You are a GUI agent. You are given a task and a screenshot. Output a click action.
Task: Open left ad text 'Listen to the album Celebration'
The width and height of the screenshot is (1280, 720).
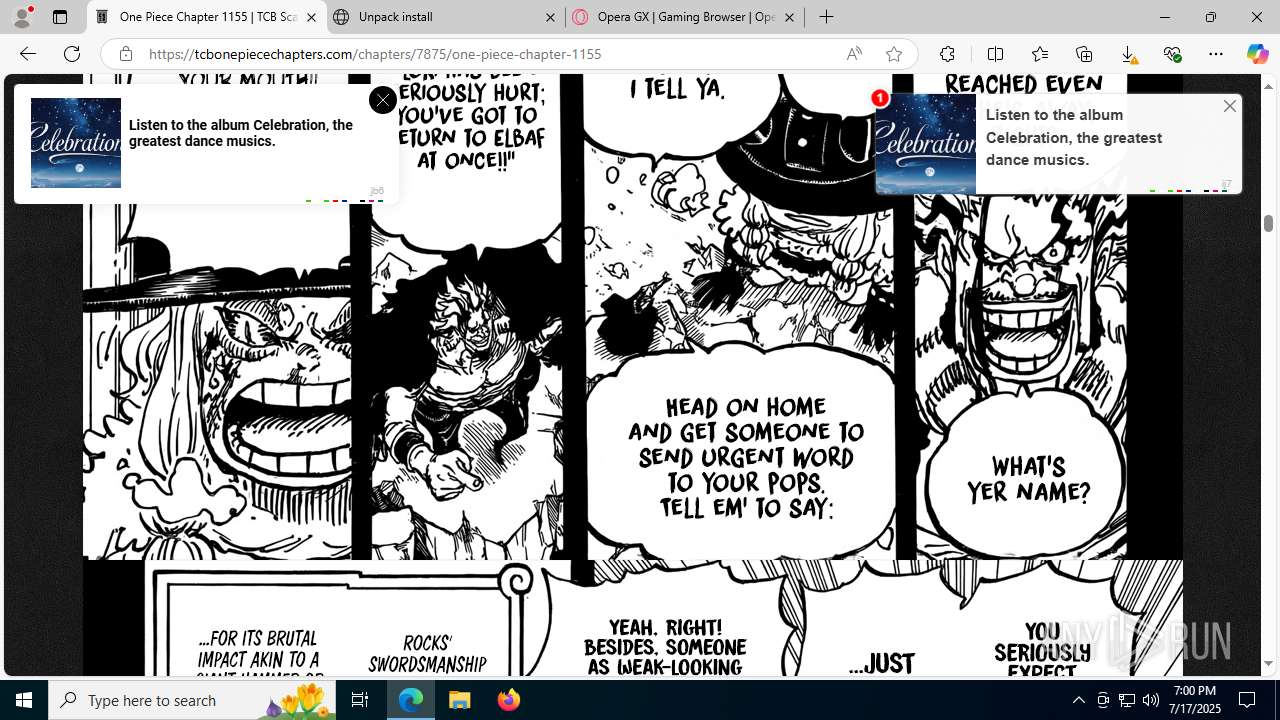(x=241, y=133)
